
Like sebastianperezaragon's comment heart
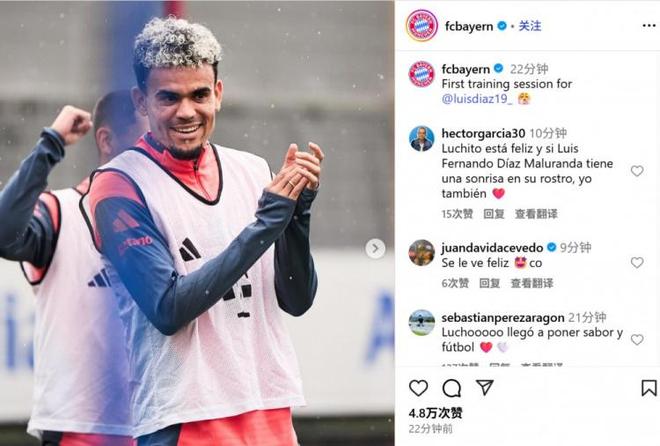click(x=637, y=340)
